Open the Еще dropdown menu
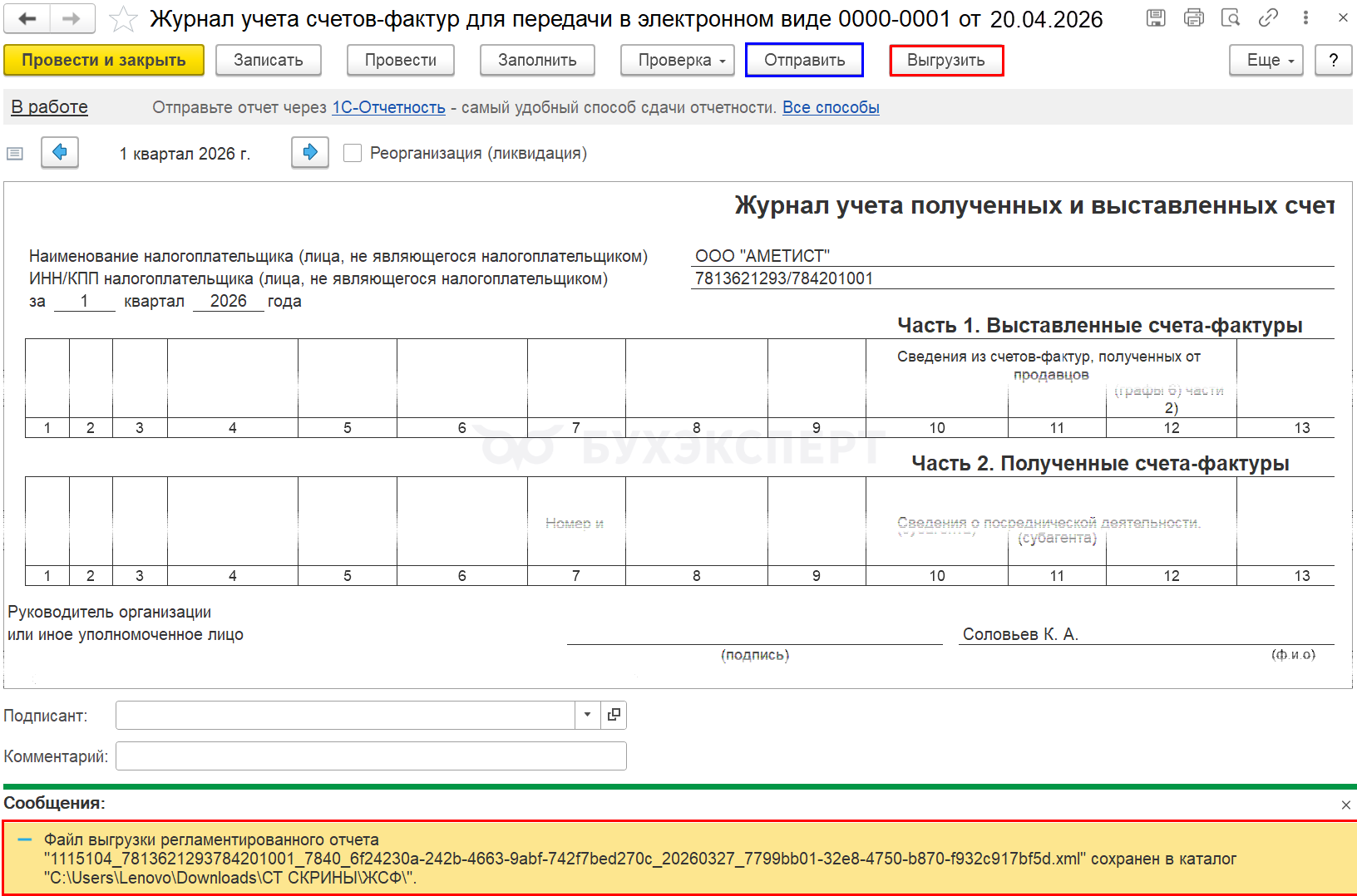Image resolution: width=1357 pixels, height=896 pixels. click(x=1266, y=61)
